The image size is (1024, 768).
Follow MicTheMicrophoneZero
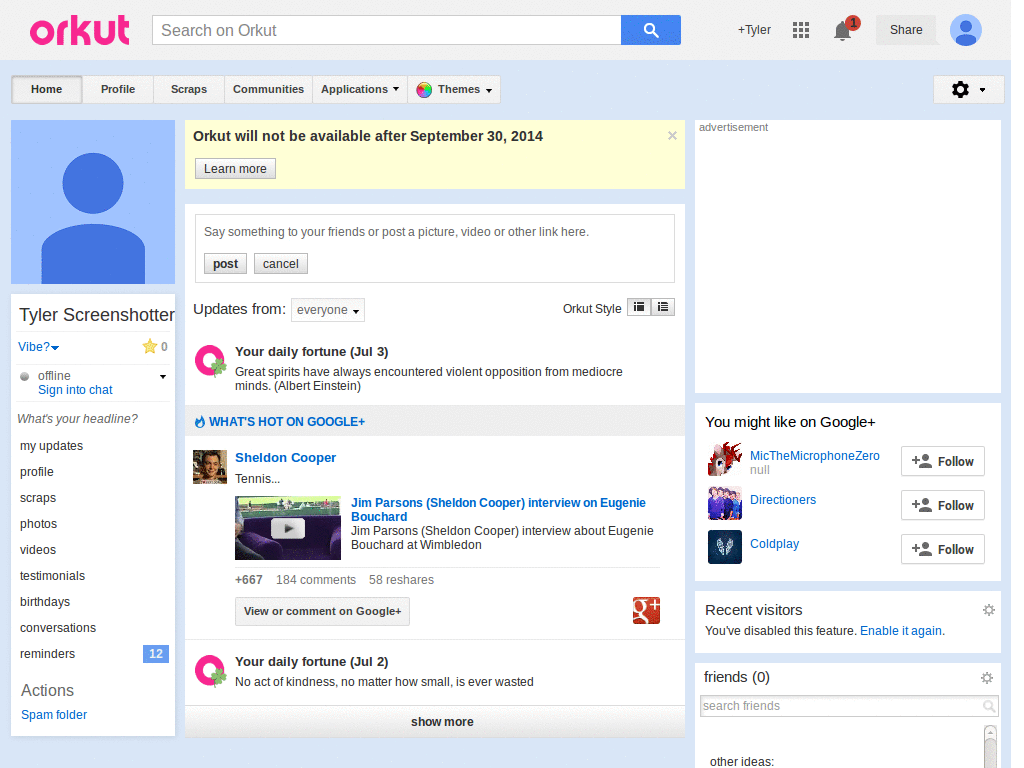(942, 461)
